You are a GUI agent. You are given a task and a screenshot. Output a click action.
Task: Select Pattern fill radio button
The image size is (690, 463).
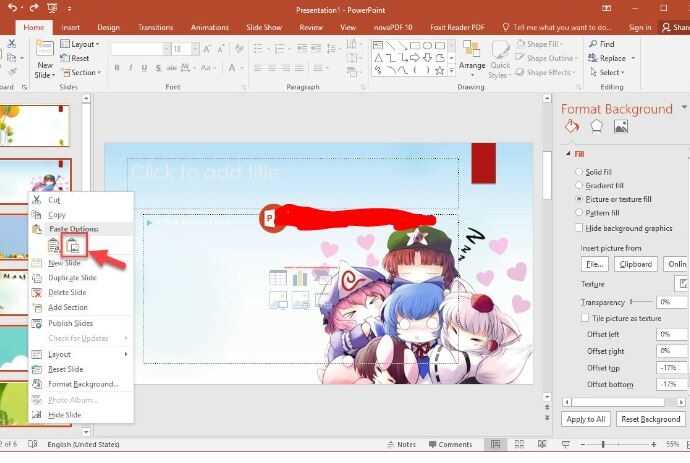[579, 213]
